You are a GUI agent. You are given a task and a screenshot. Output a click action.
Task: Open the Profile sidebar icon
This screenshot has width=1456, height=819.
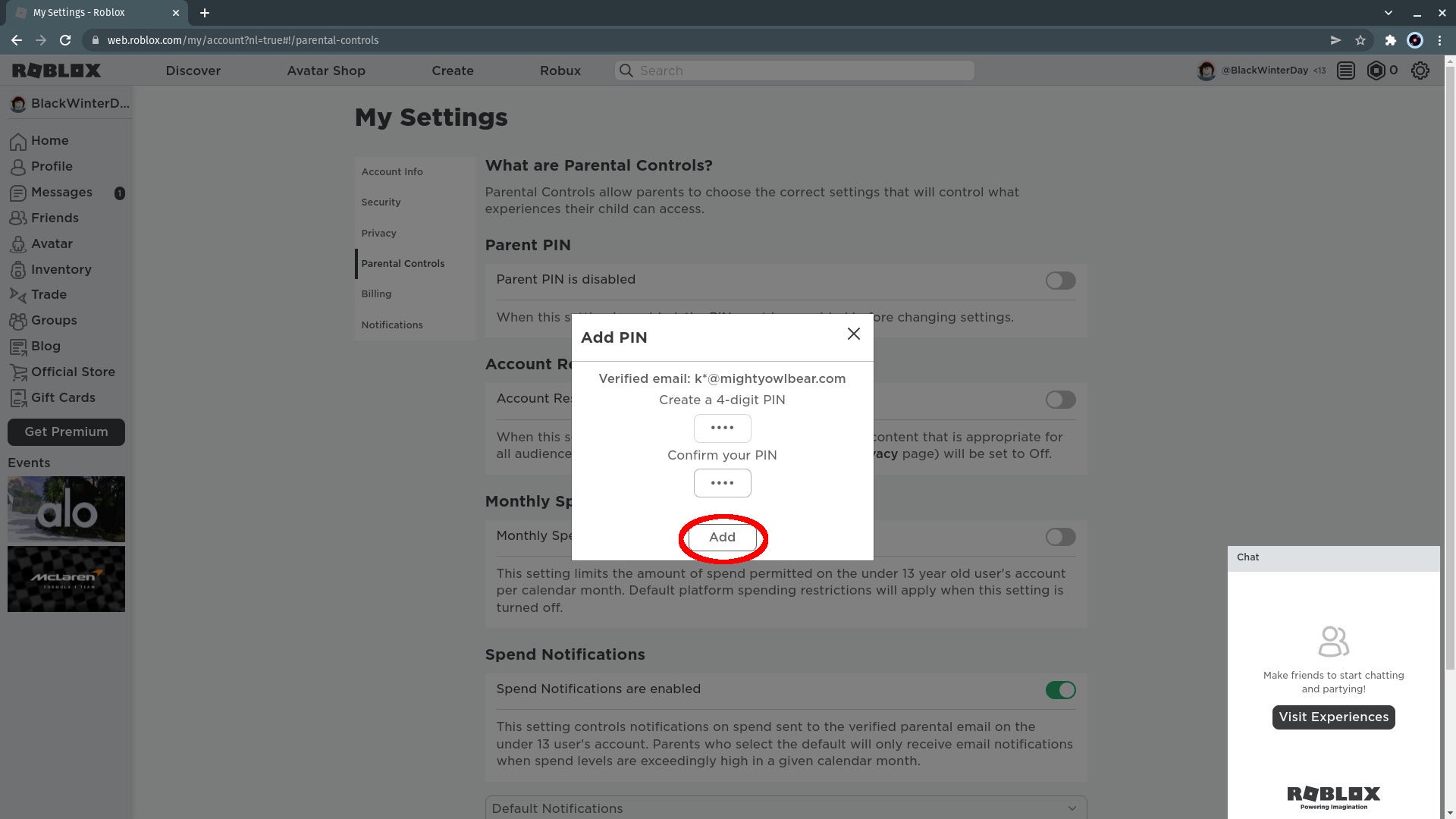click(18, 167)
